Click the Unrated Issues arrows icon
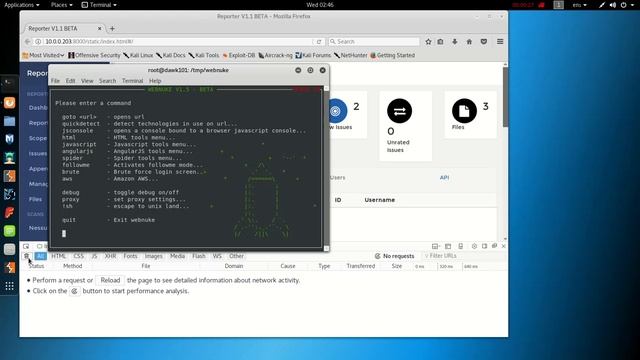The height and width of the screenshot is (360, 640). [399, 111]
